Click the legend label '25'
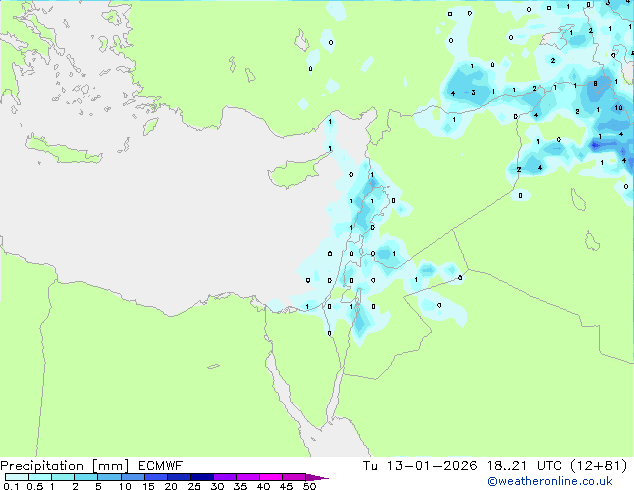Screen dimensions: 634x490 [x=194, y=486]
